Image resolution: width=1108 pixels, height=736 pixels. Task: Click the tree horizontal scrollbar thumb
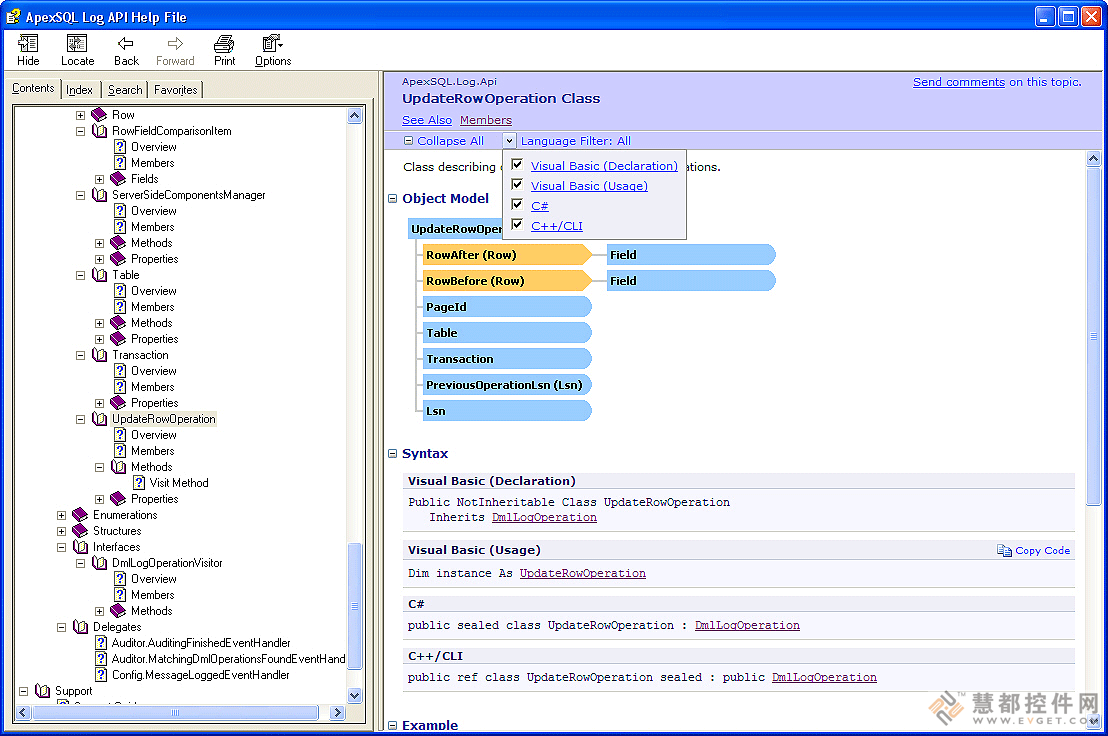pos(175,713)
